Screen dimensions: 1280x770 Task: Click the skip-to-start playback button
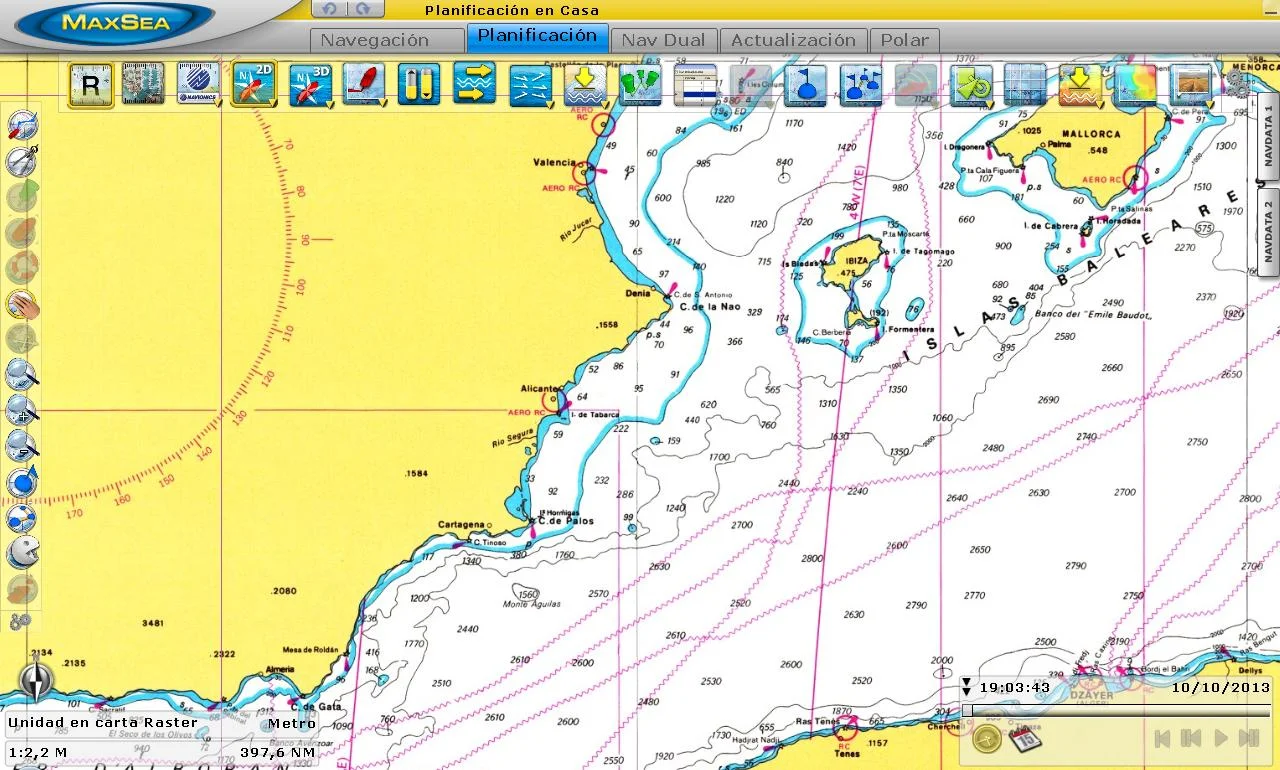(x=1162, y=738)
